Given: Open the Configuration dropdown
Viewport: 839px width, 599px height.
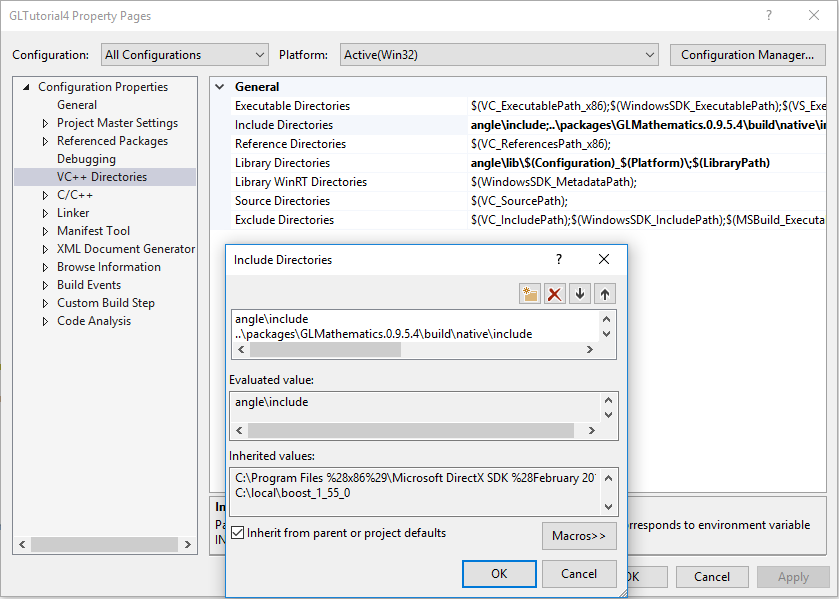Looking at the screenshot, I should click(x=184, y=55).
